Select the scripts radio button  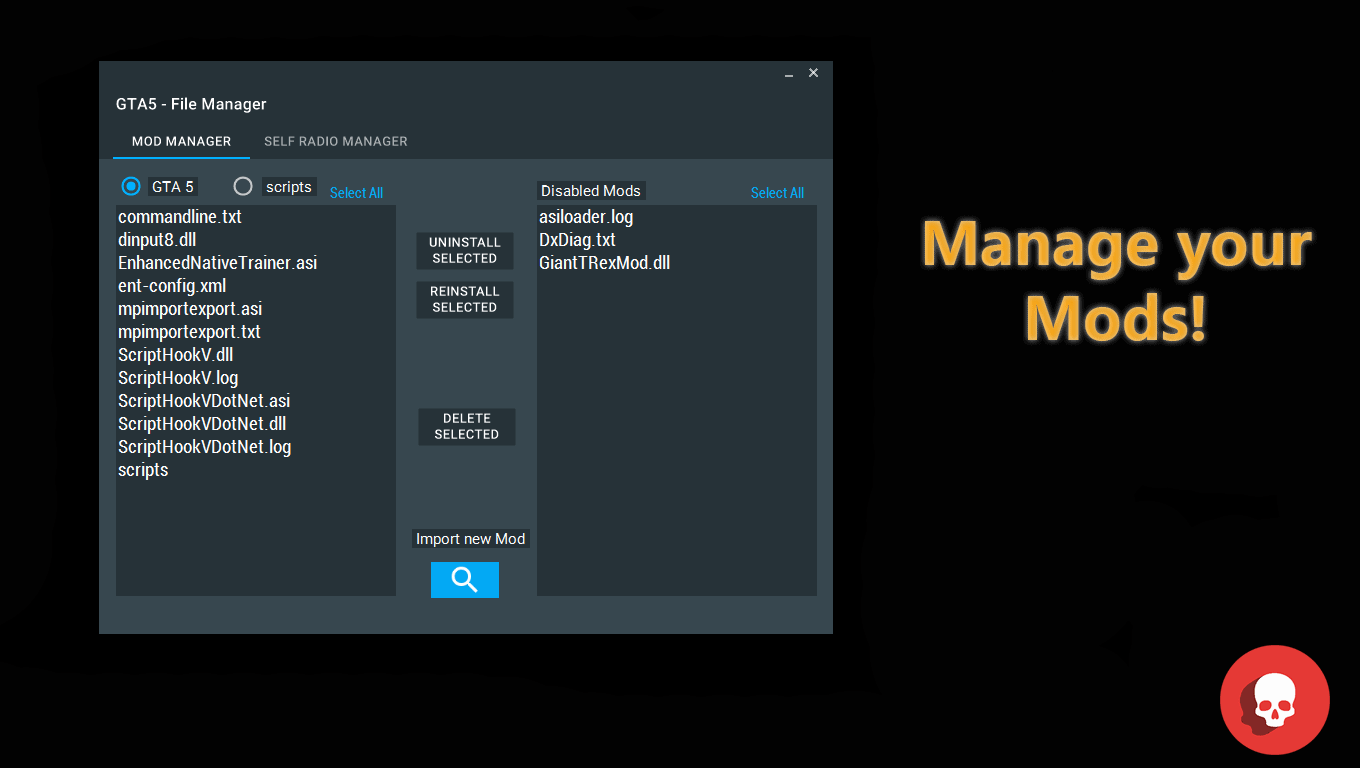pyautogui.click(x=243, y=186)
